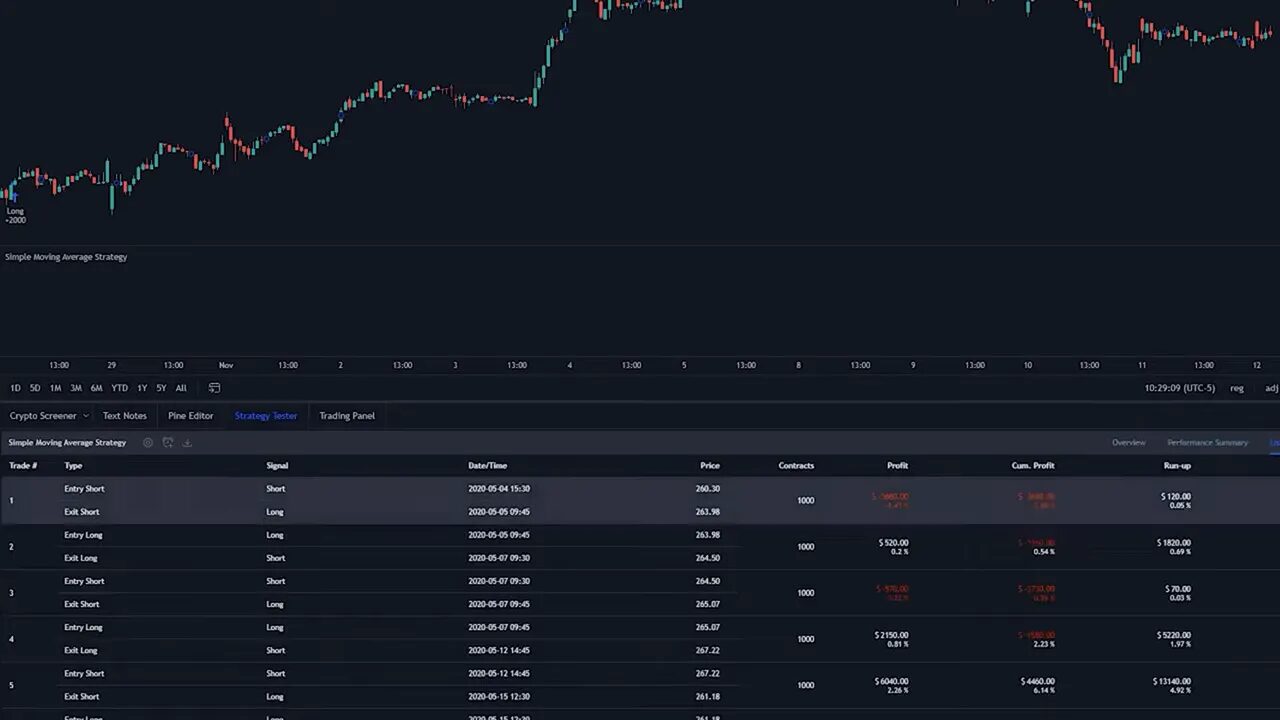This screenshot has width=1280, height=720.
Task: Set chart range to 1D
Action: (x=15, y=387)
